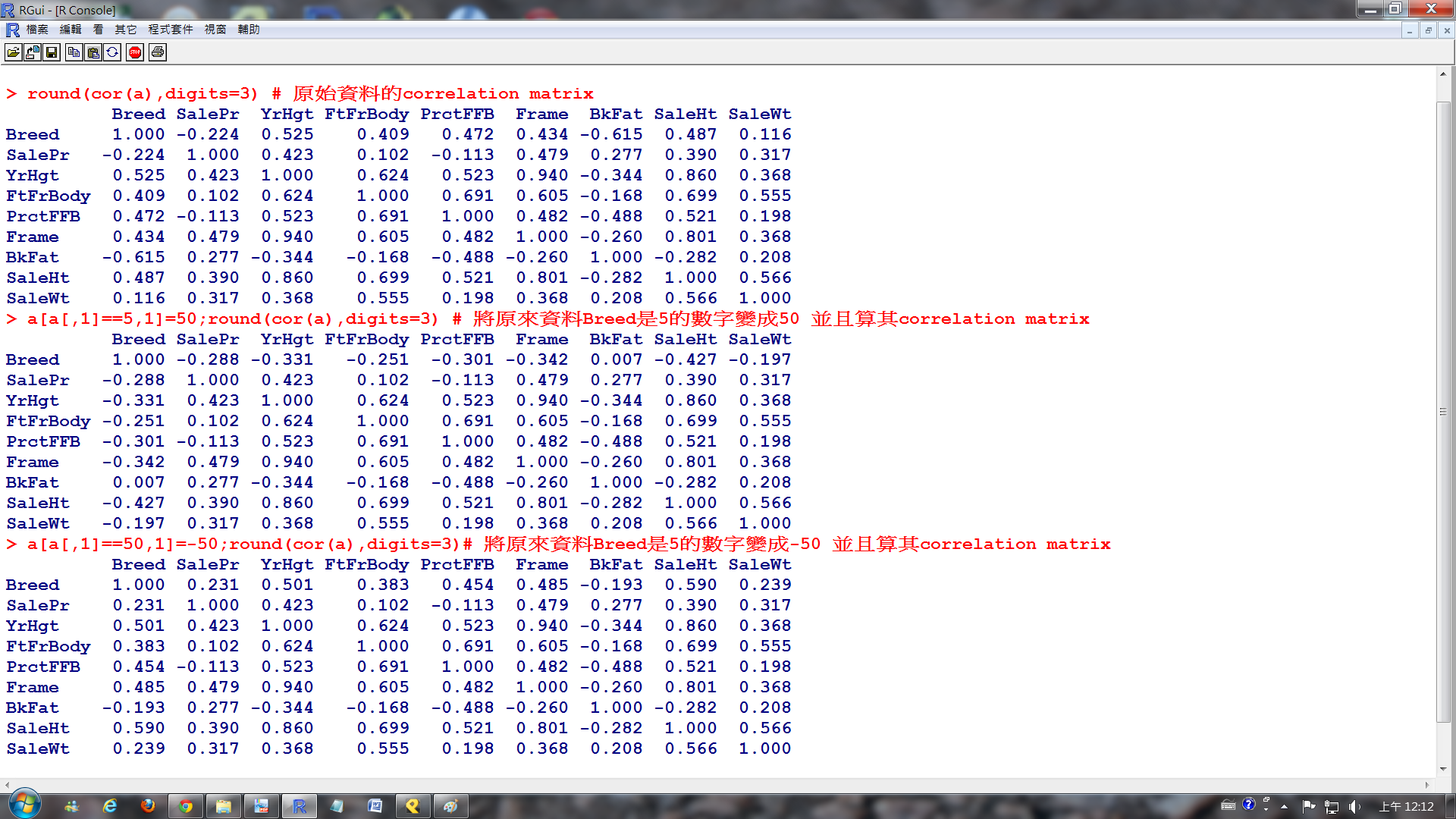
Task: Click the Save workspace floppy icon
Action: (x=52, y=52)
